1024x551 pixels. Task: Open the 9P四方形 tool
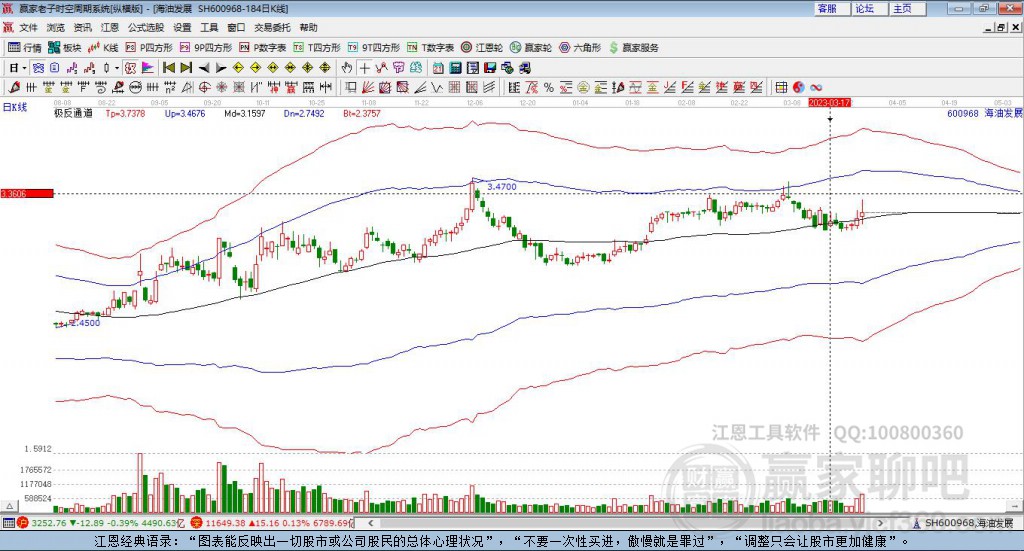tap(206, 48)
